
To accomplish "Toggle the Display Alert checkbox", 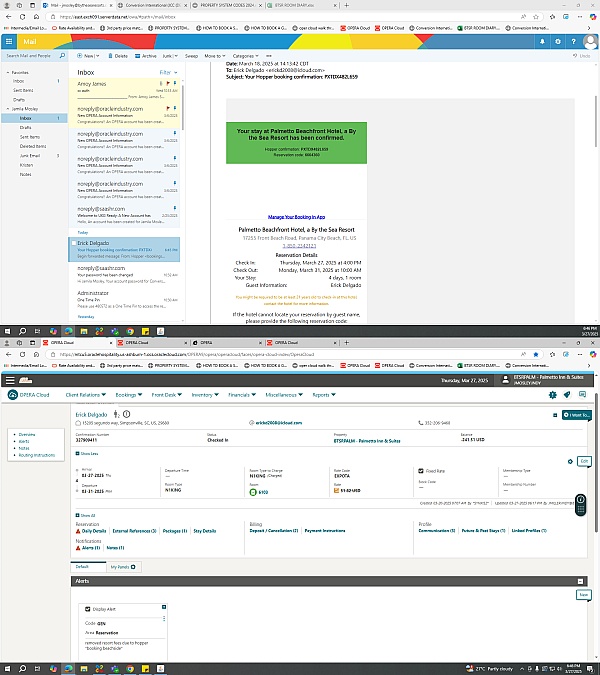I will [x=87, y=609].
